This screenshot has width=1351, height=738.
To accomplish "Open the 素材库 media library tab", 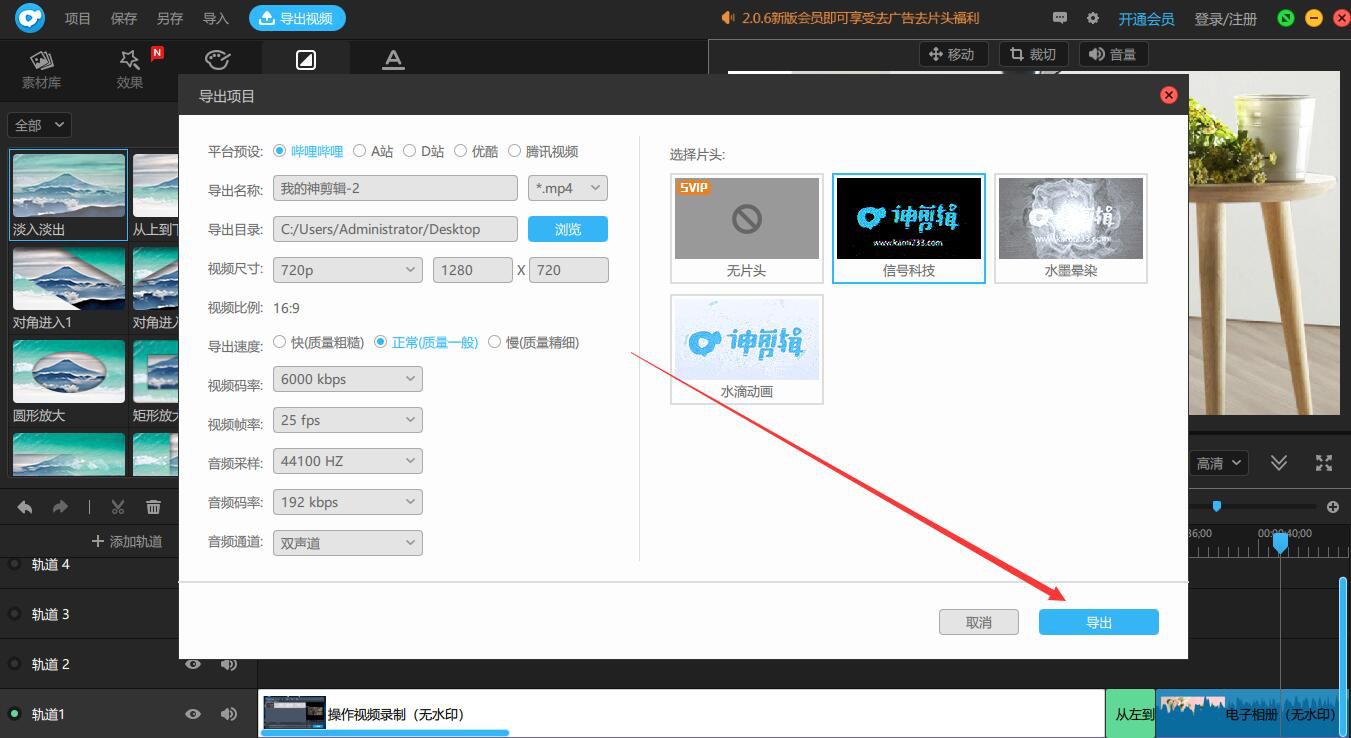I will (x=42, y=69).
